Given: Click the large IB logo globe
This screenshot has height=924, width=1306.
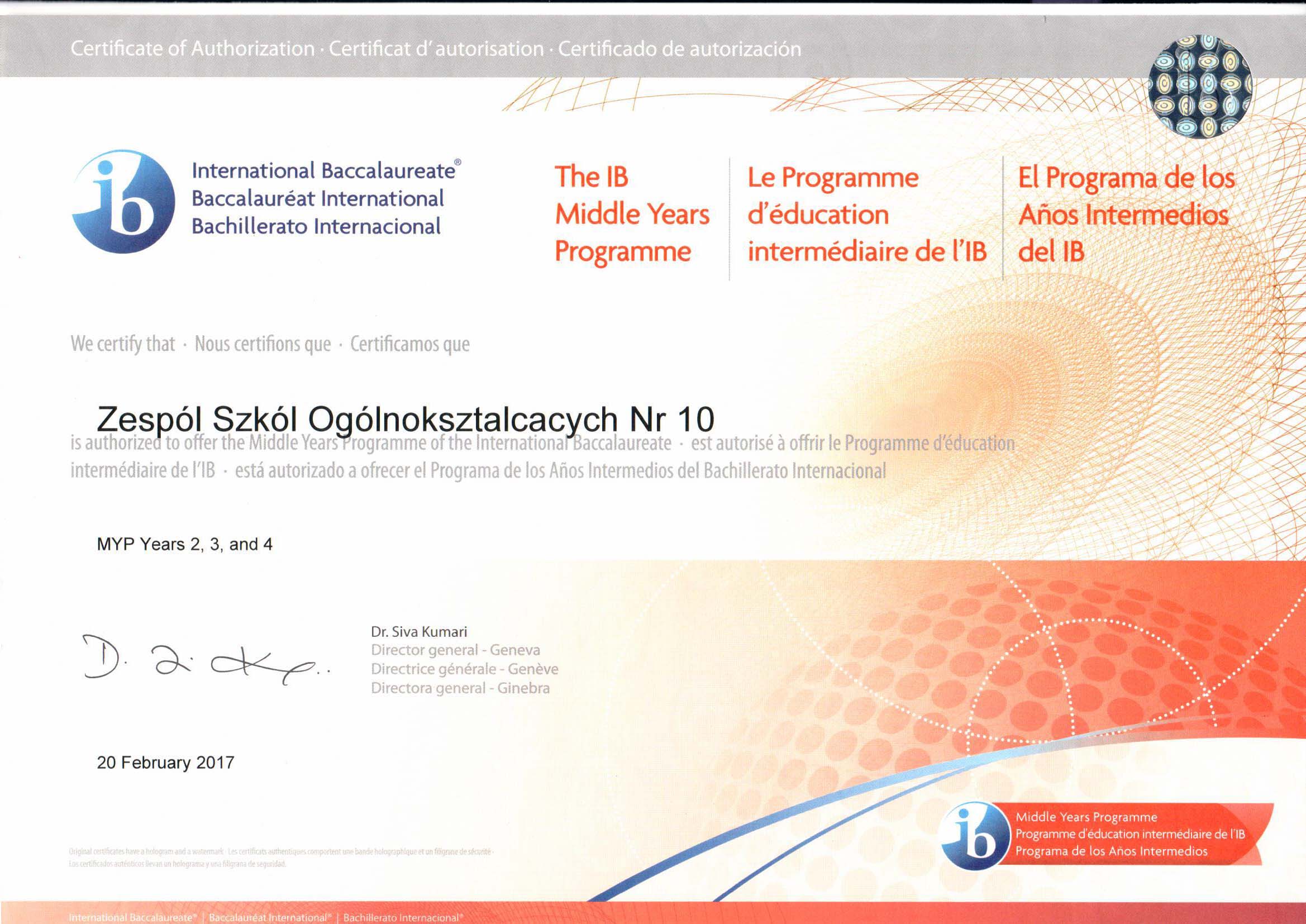Looking at the screenshot, I should [x=123, y=202].
